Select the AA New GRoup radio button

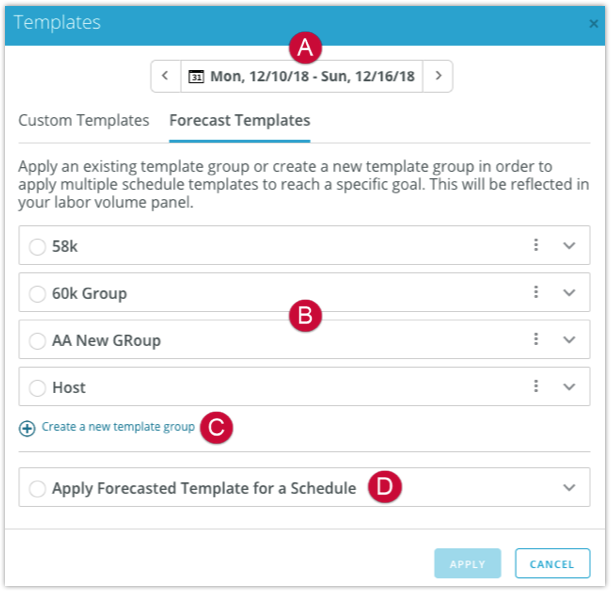(x=37, y=340)
